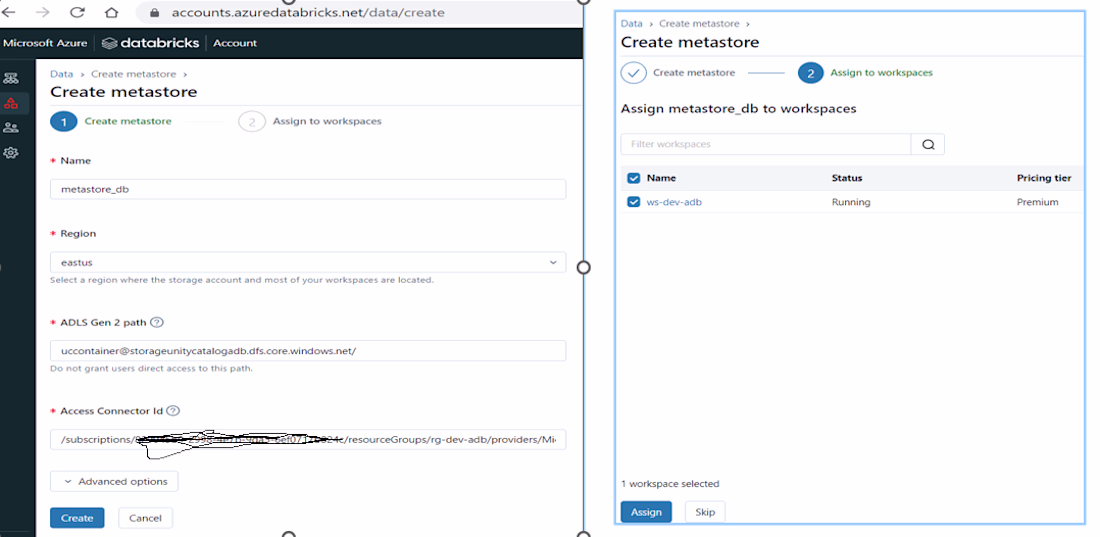Open the Settings gear in the sidebar

(x=11, y=152)
